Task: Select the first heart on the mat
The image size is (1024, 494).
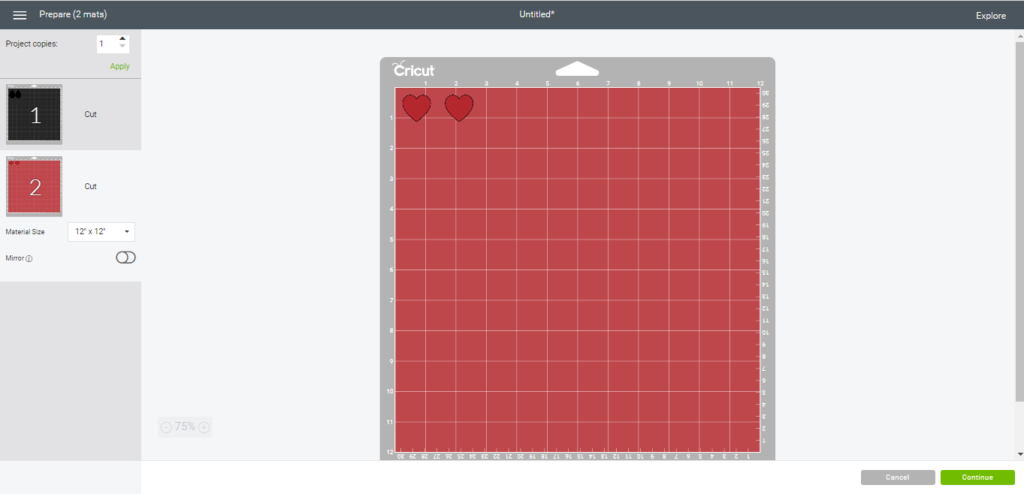Action: click(x=416, y=107)
